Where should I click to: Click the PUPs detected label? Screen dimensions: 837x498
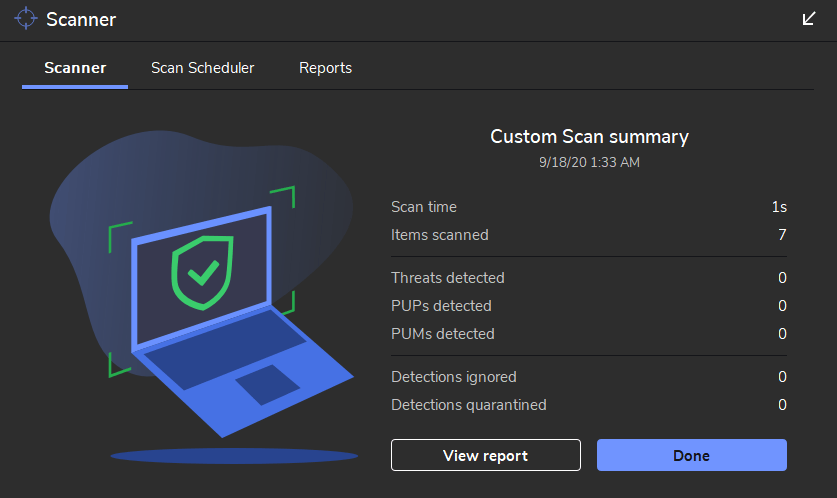coord(441,306)
